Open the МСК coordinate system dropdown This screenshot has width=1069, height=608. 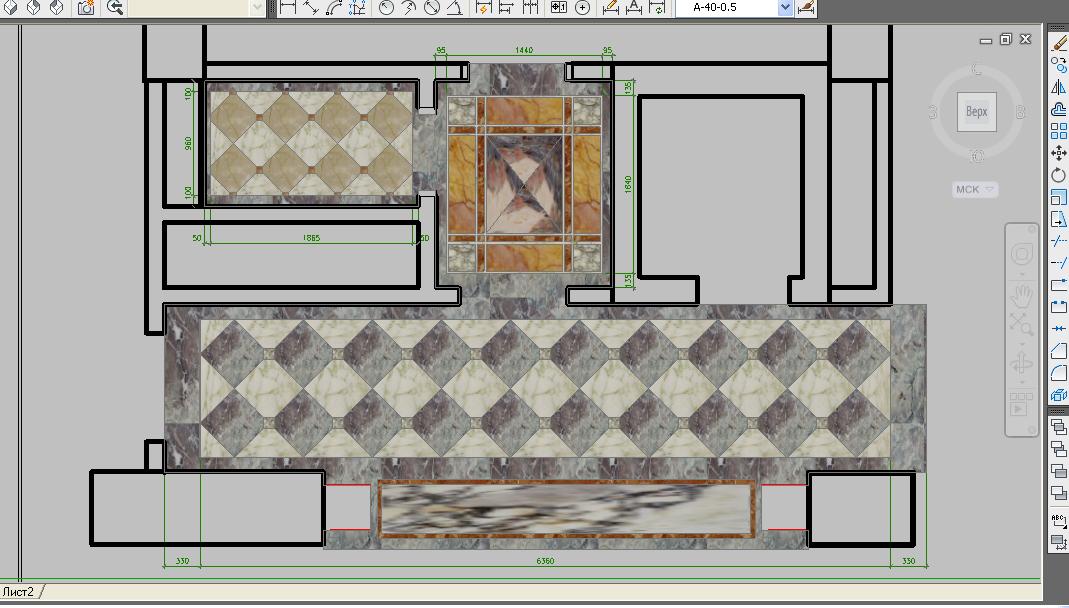(x=975, y=189)
